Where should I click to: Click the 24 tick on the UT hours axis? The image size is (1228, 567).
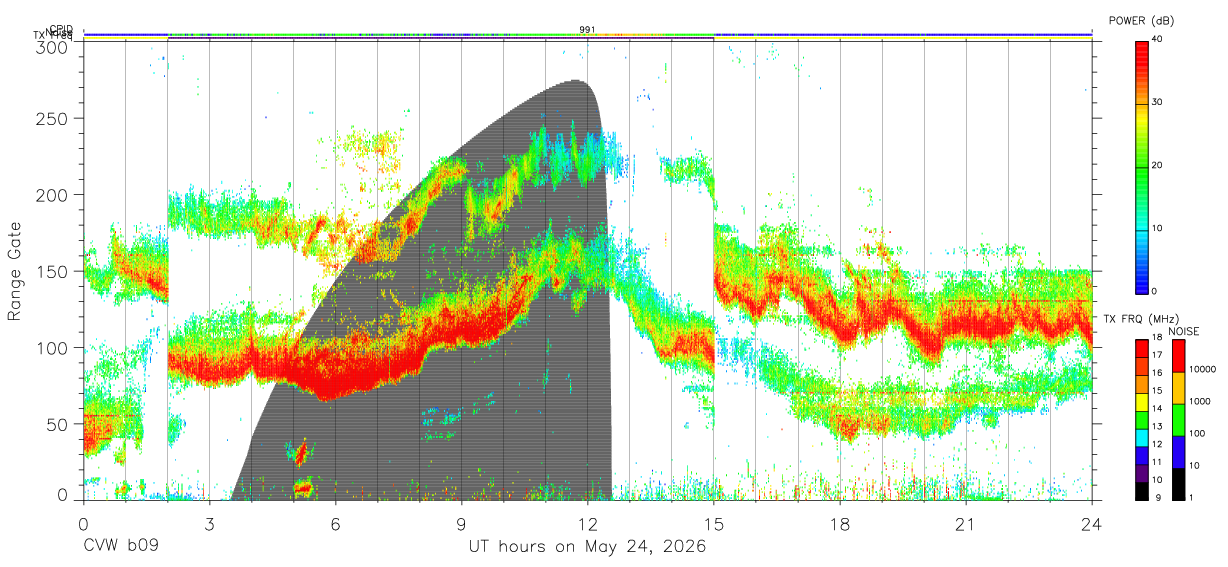pyautogui.click(x=1092, y=524)
